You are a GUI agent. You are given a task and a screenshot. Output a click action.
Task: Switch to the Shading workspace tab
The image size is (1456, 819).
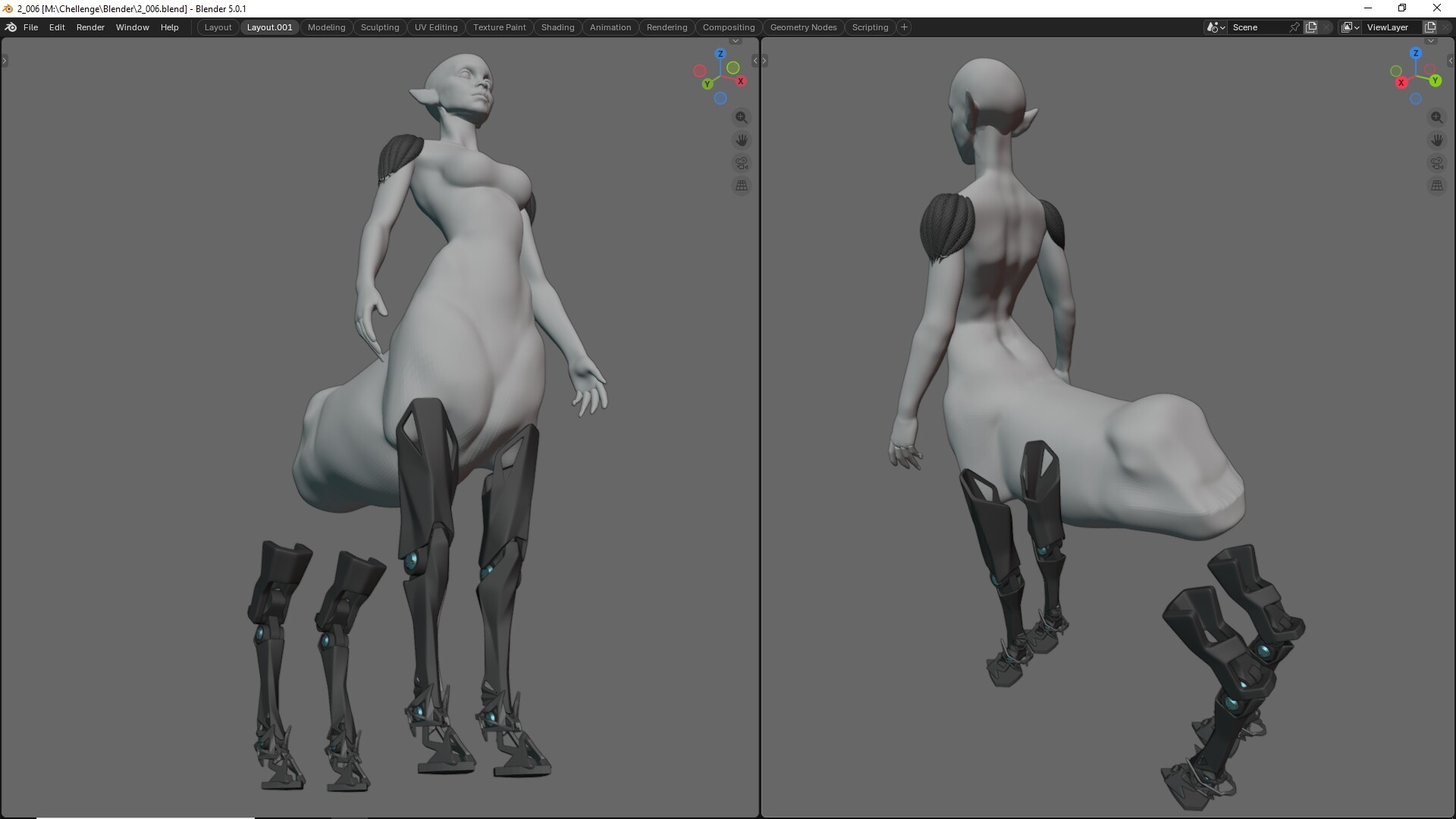point(557,27)
